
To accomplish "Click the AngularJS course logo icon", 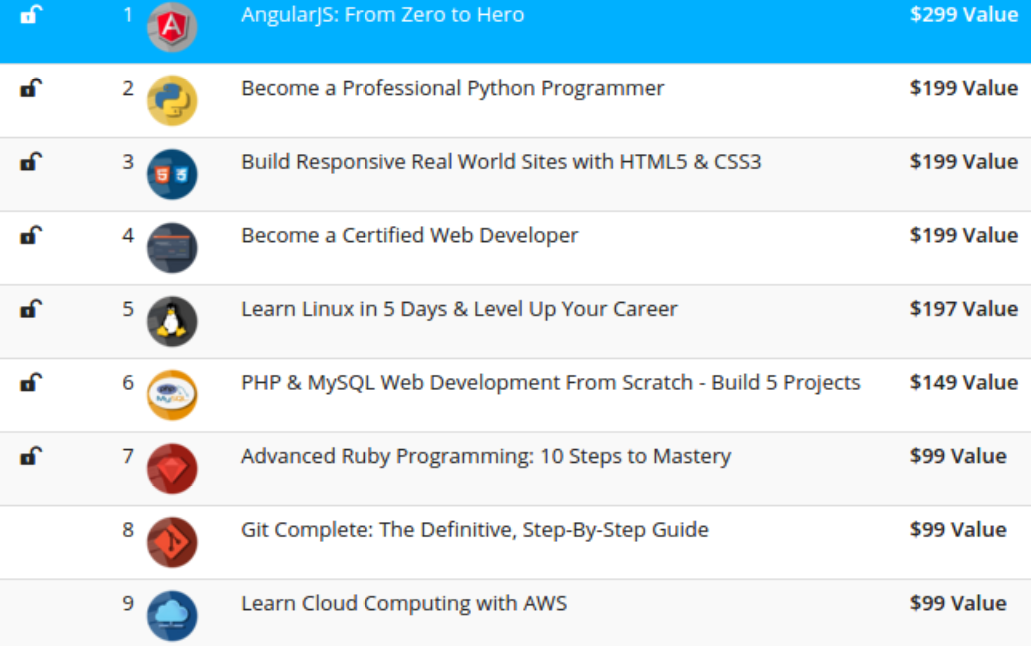I will (172, 27).
